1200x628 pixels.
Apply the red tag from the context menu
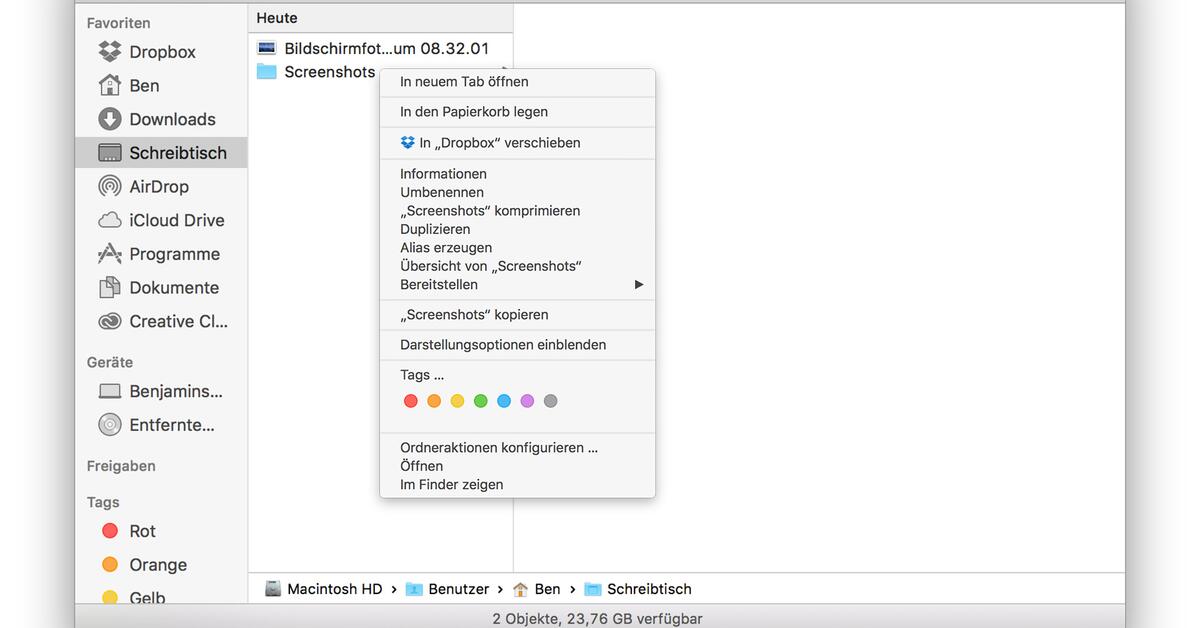(x=410, y=400)
